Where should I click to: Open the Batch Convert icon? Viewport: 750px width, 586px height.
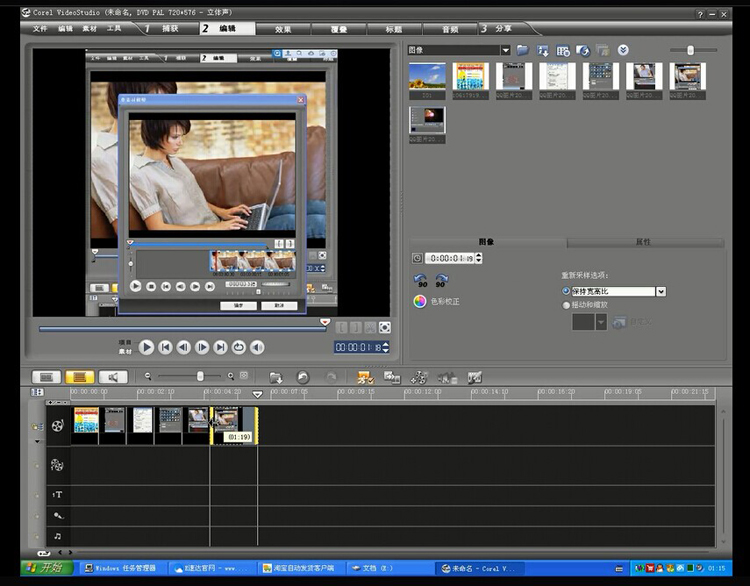[392, 378]
